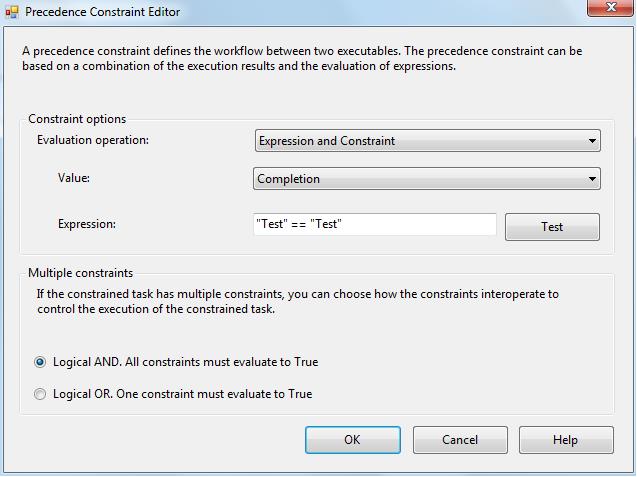The height and width of the screenshot is (477, 637).
Task: Click the 'Value:' label
Action: 74,178
